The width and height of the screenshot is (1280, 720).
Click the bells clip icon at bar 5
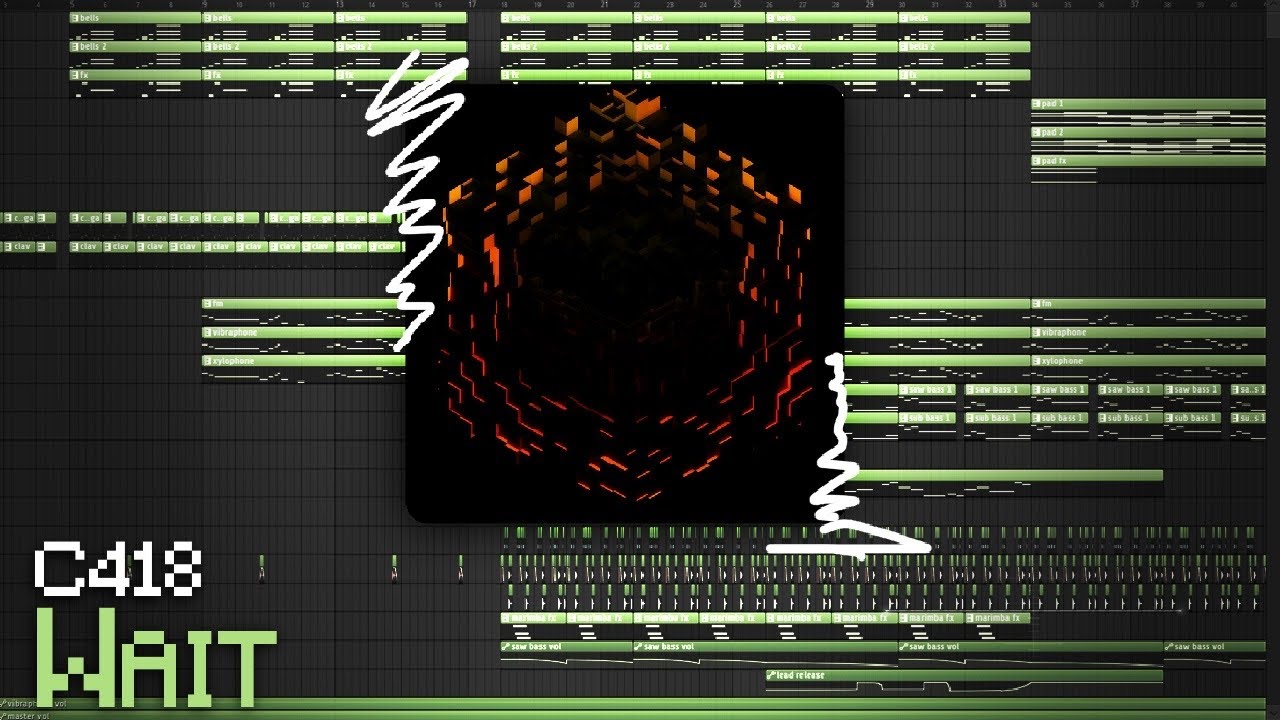coord(75,18)
